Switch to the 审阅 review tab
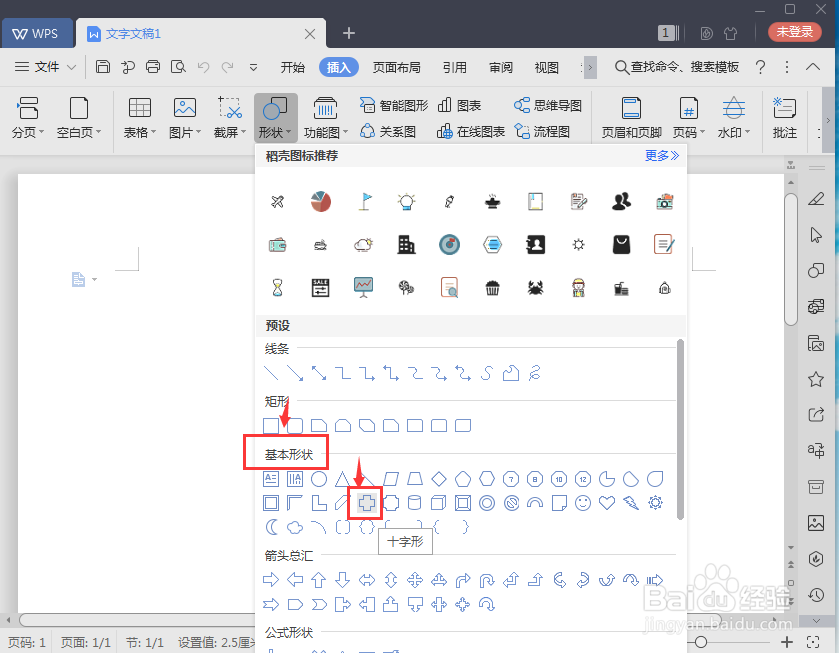This screenshot has height=653, width=839. pyautogui.click(x=500, y=67)
